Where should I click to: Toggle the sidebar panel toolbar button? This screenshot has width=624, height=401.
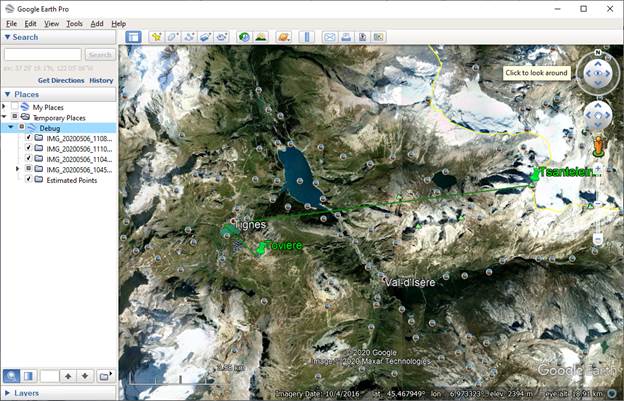pyautogui.click(x=133, y=37)
